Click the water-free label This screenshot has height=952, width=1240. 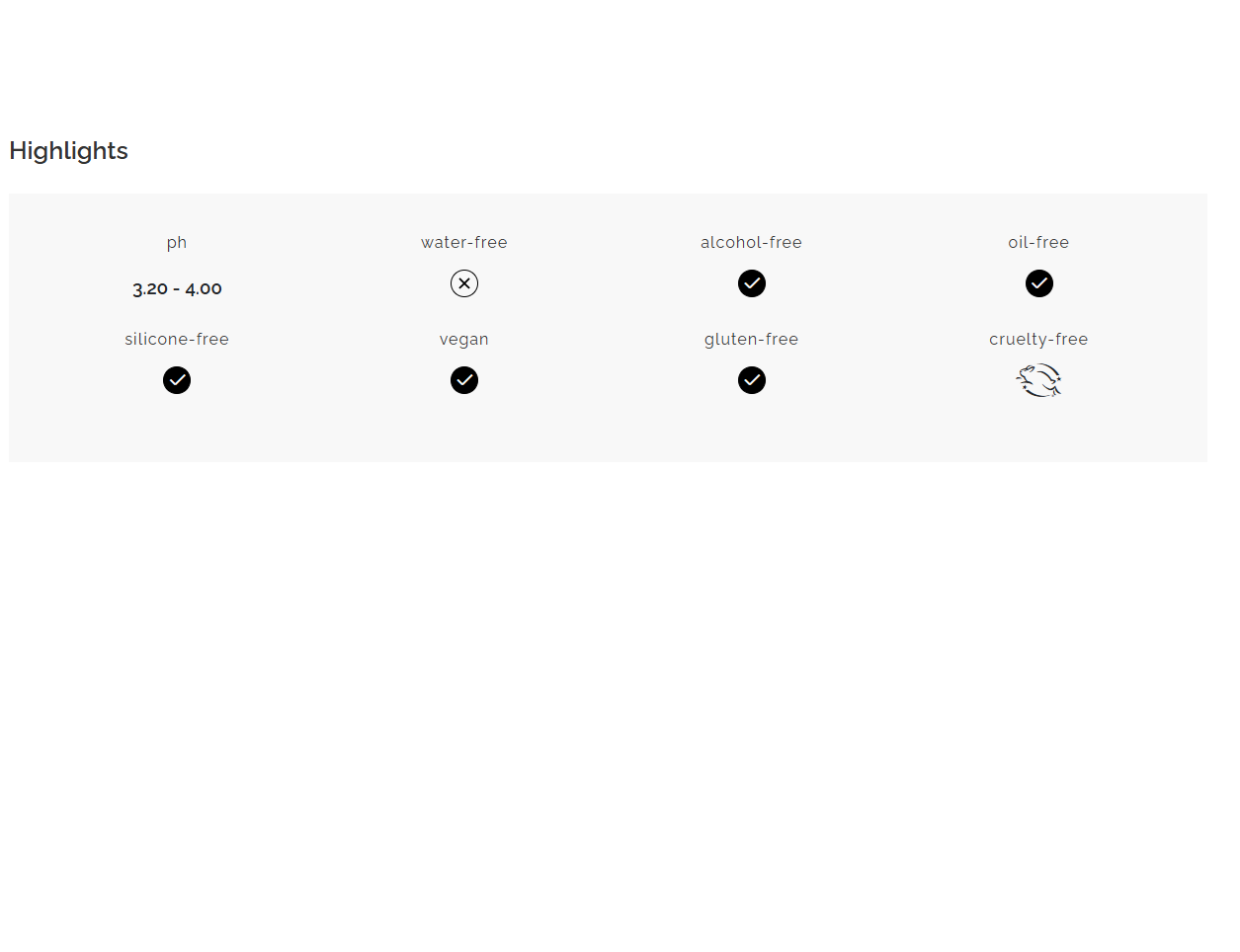(464, 243)
